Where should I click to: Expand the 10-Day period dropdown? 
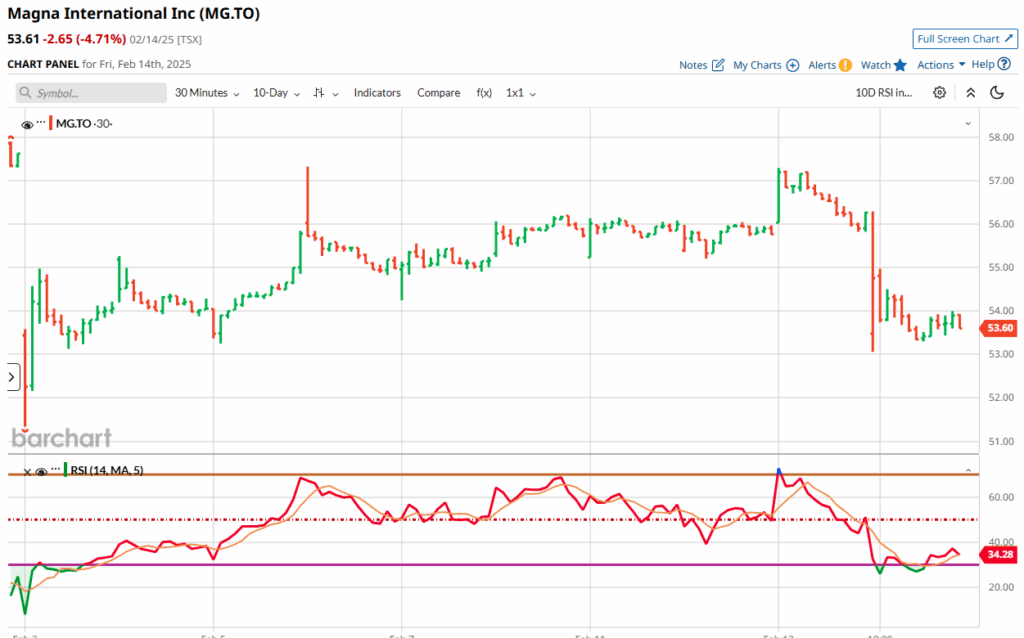[275, 93]
